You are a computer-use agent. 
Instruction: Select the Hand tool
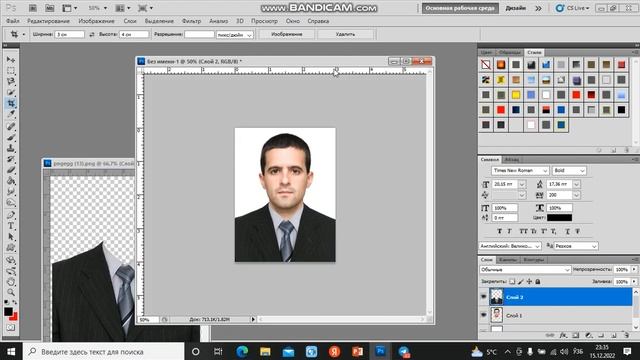[x=11, y=282]
